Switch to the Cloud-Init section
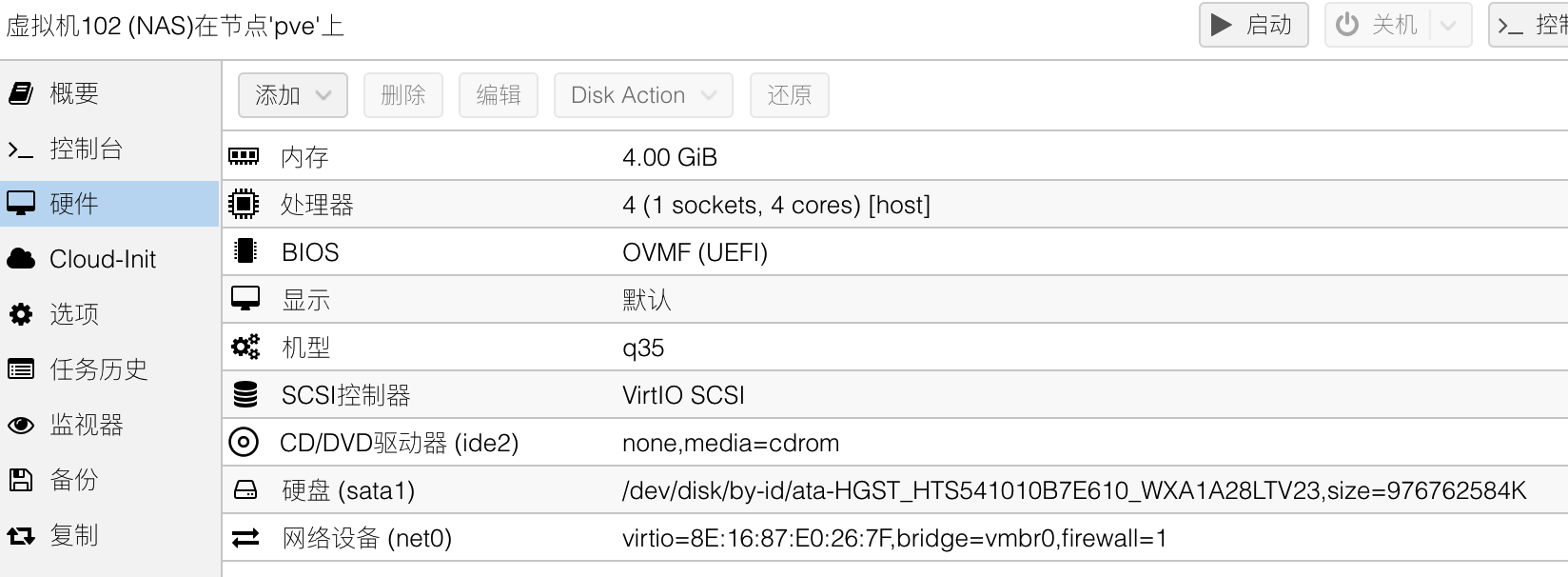 102,259
